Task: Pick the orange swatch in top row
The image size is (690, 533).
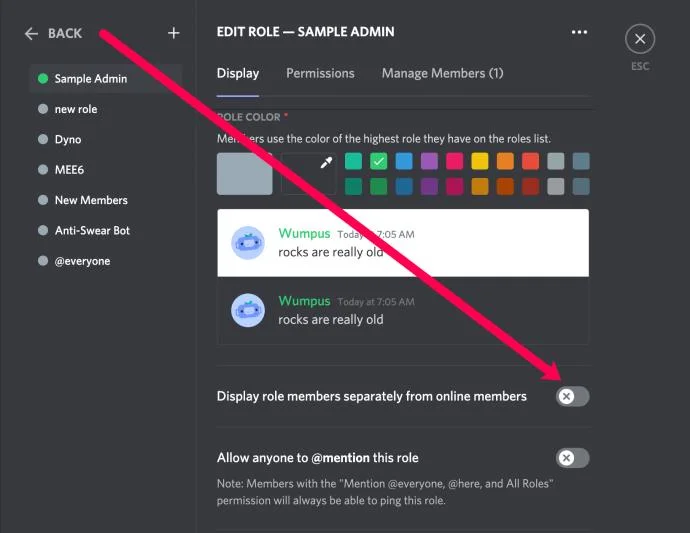Action: coord(505,161)
